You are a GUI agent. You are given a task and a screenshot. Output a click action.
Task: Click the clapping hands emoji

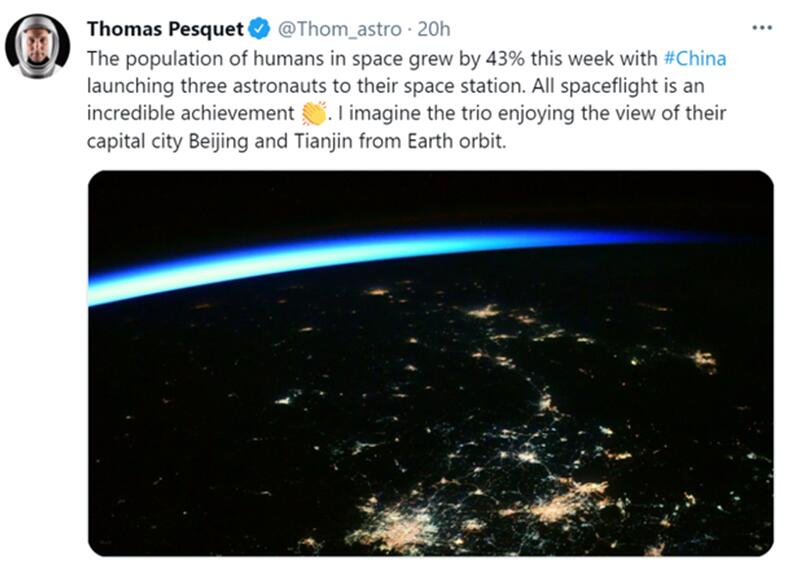pos(314,114)
